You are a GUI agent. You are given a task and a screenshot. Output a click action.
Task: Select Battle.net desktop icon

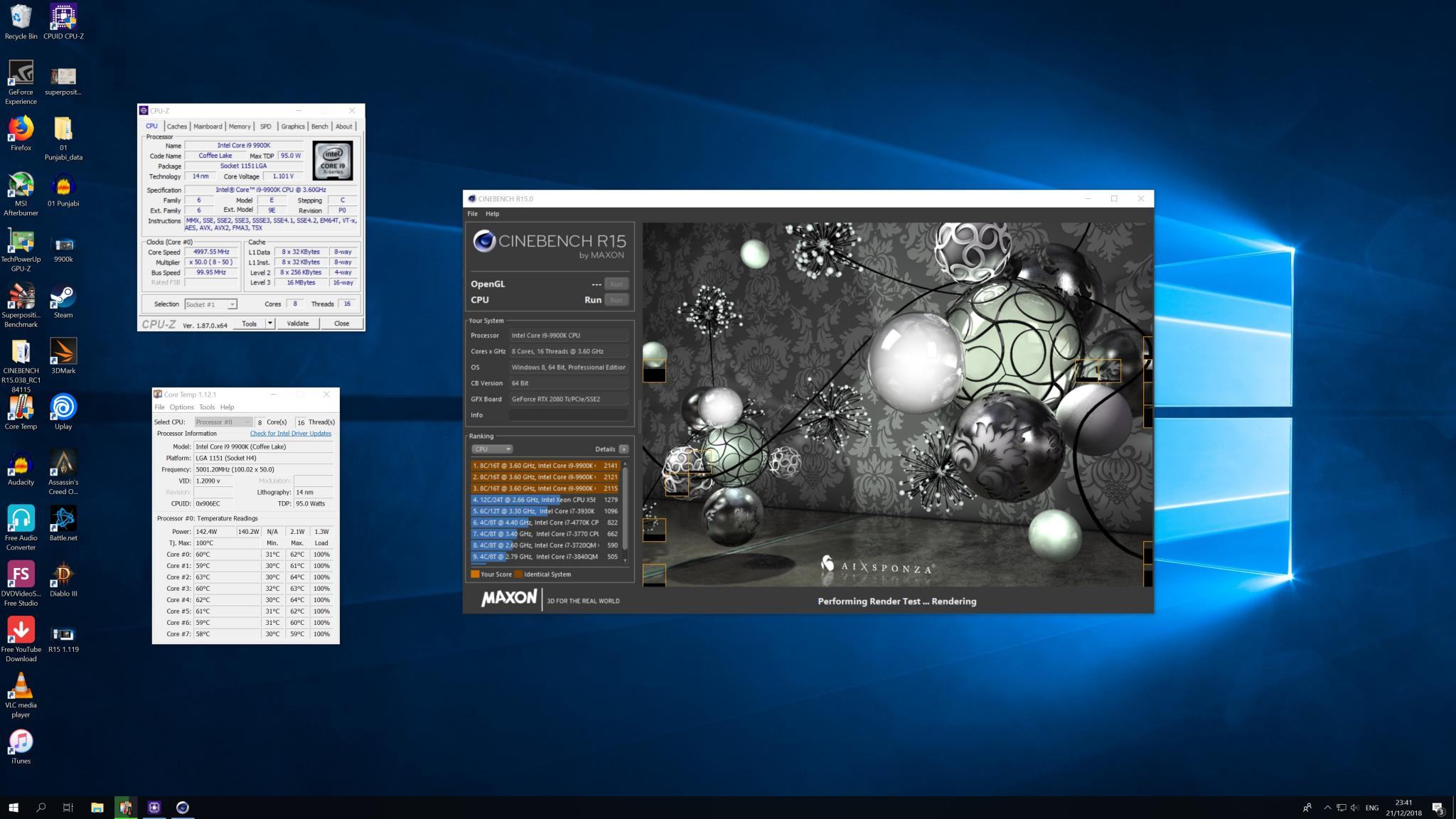click(63, 524)
